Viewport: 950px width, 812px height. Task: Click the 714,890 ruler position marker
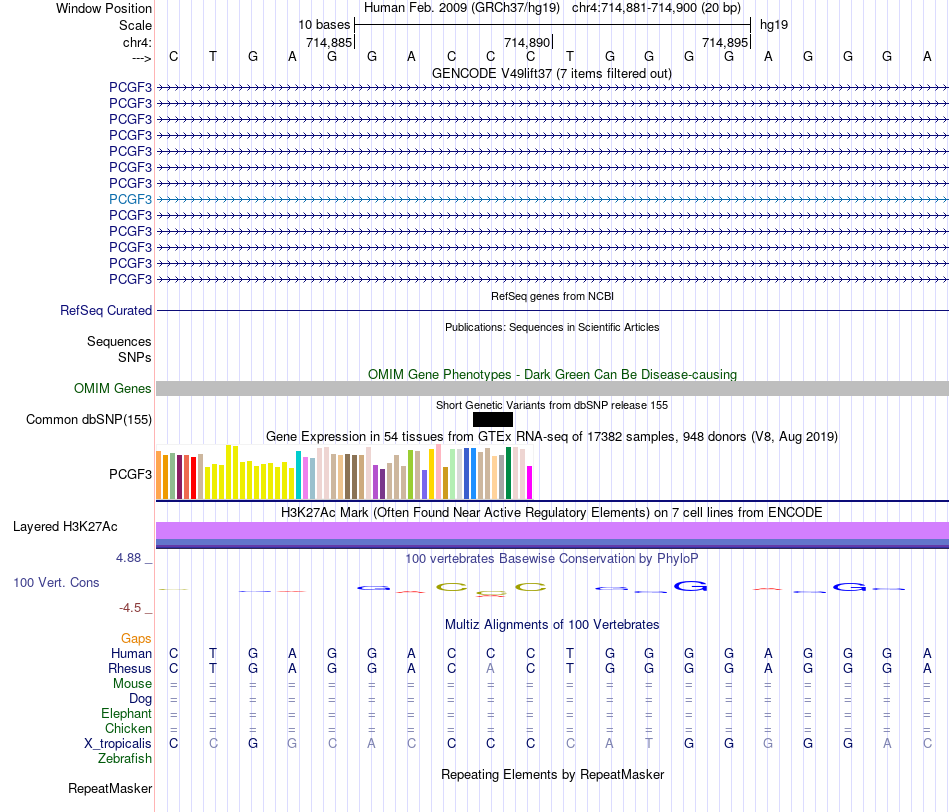528,42
